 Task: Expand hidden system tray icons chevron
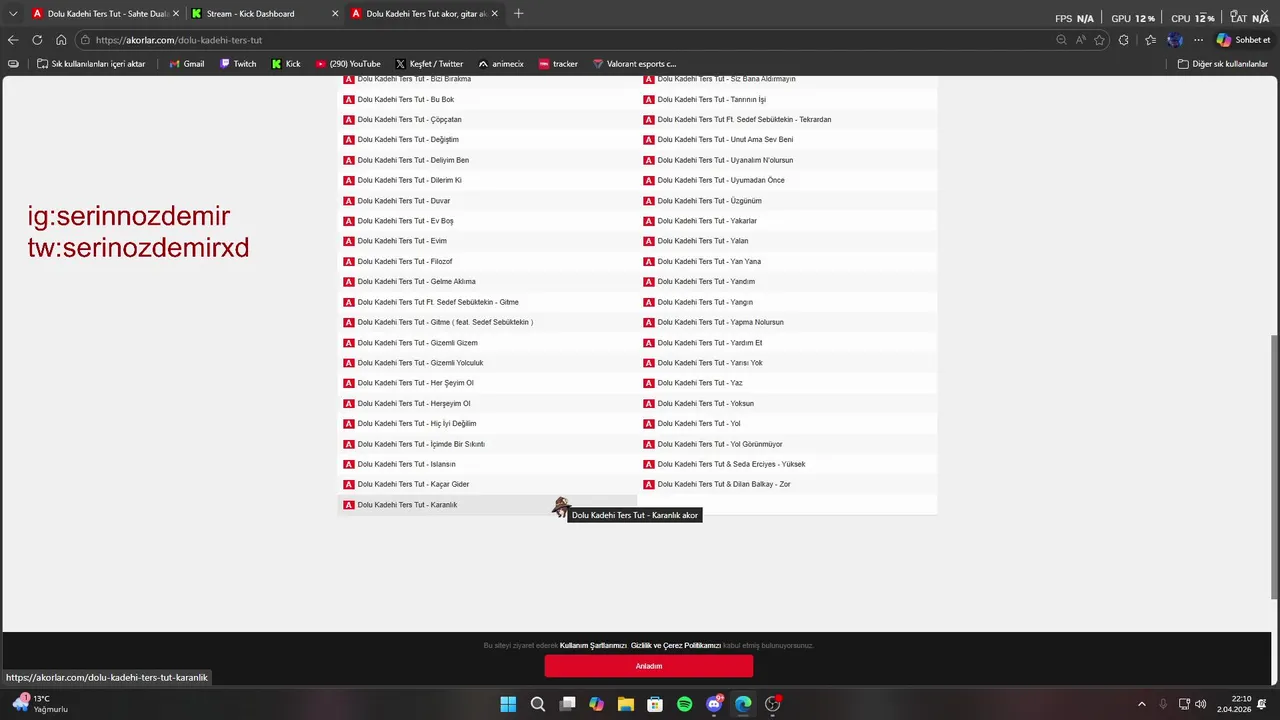(1142, 704)
